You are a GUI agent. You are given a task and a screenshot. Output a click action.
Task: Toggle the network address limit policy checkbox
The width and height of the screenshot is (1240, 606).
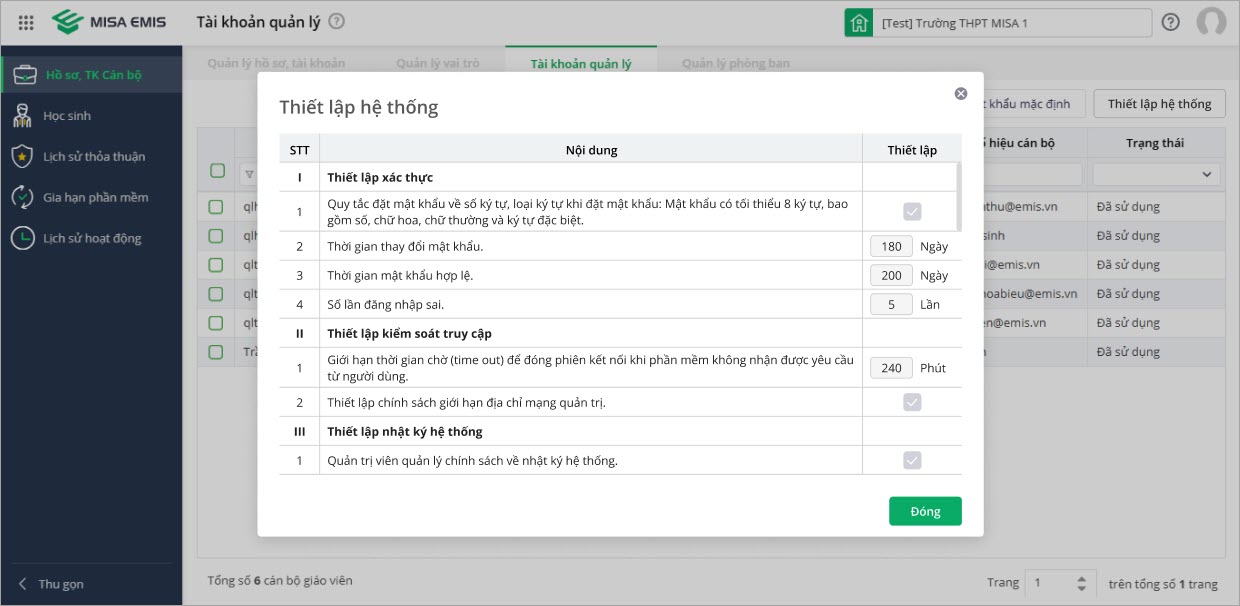(x=912, y=402)
